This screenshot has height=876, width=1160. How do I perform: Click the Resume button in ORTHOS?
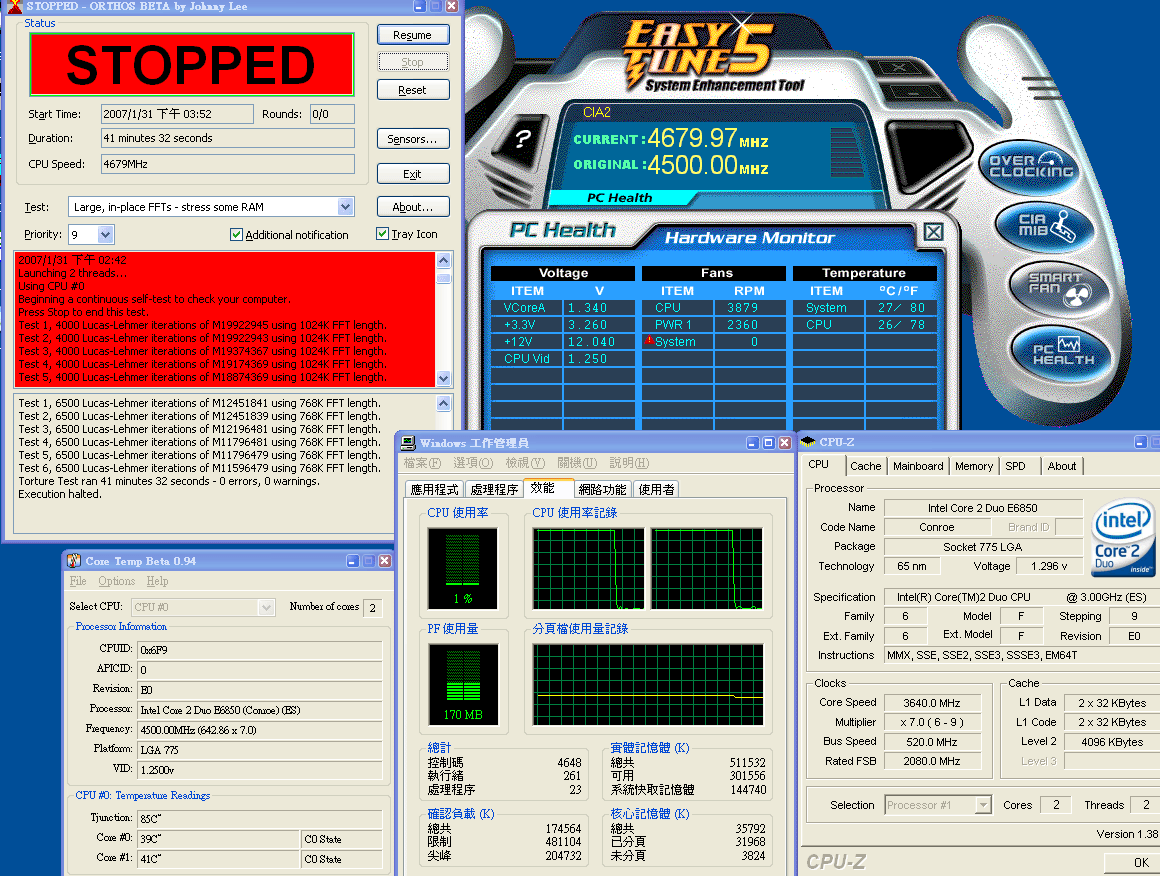pos(413,35)
